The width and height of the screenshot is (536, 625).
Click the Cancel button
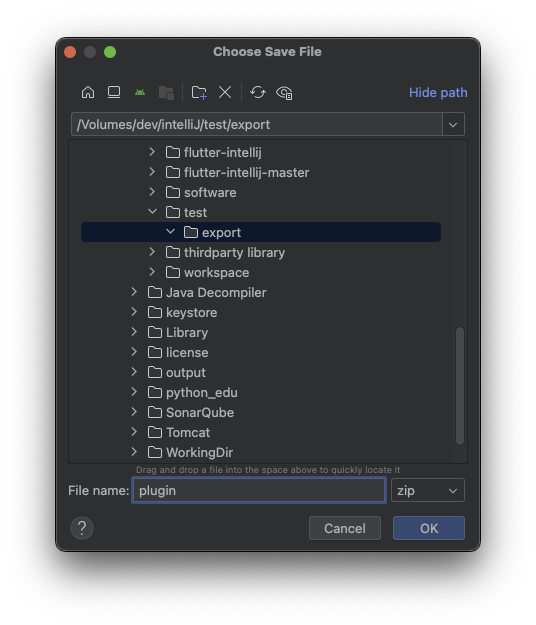(345, 528)
